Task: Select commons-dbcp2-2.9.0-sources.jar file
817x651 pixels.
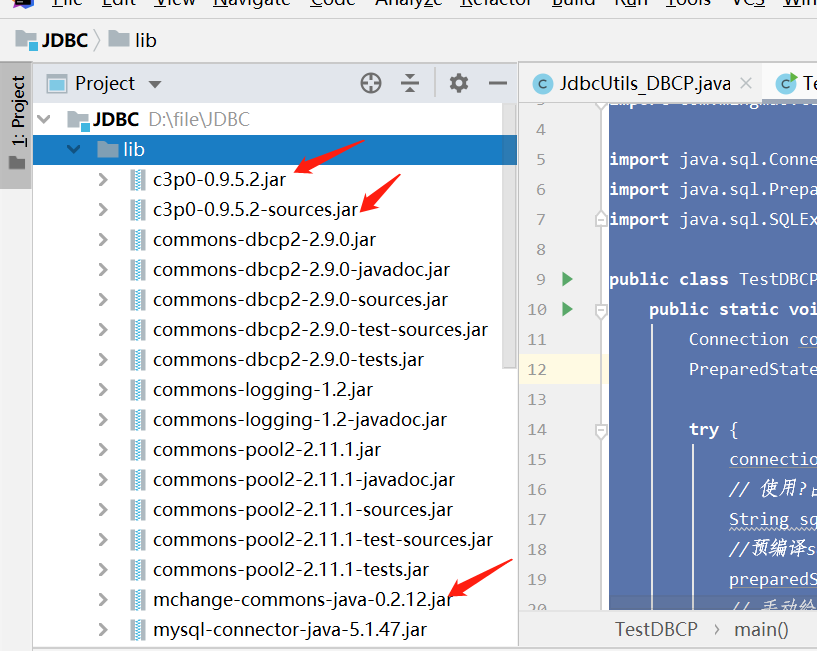Action: point(301,300)
